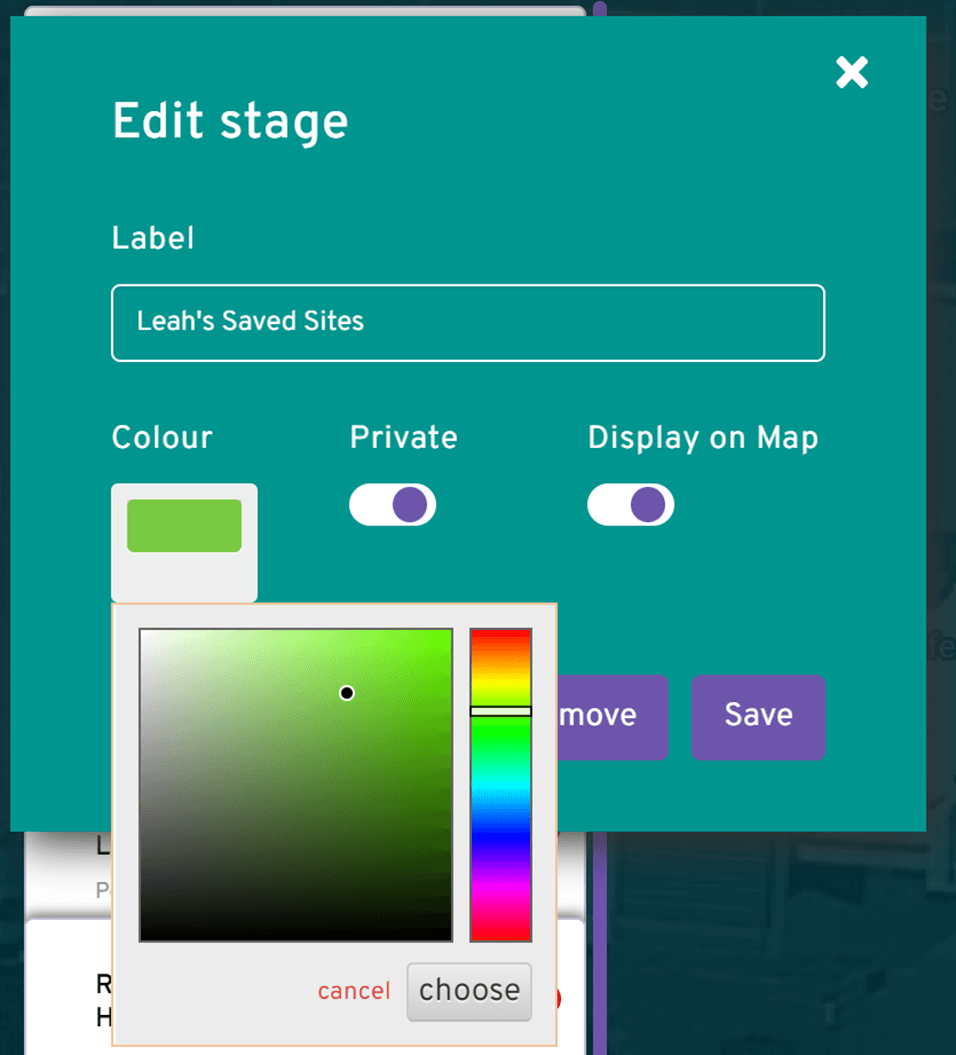The height and width of the screenshot is (1055, 956).
Task: Confirm colour with the choose button
Action: (x=469, y=990)
